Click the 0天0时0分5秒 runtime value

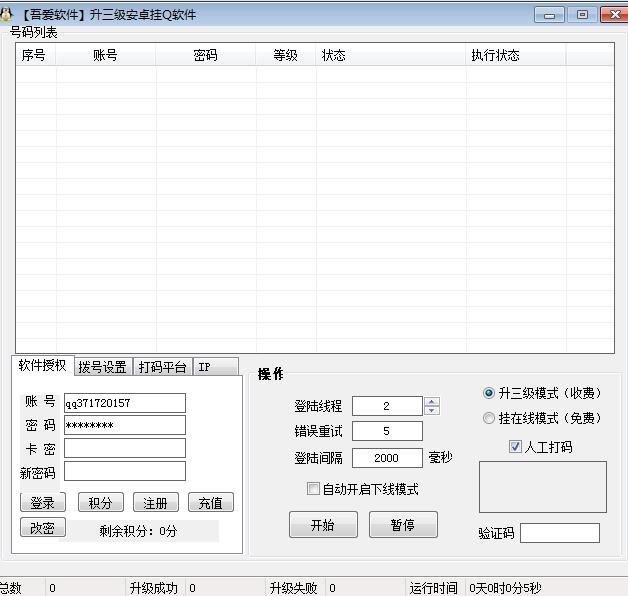click(x=505, y=588)
